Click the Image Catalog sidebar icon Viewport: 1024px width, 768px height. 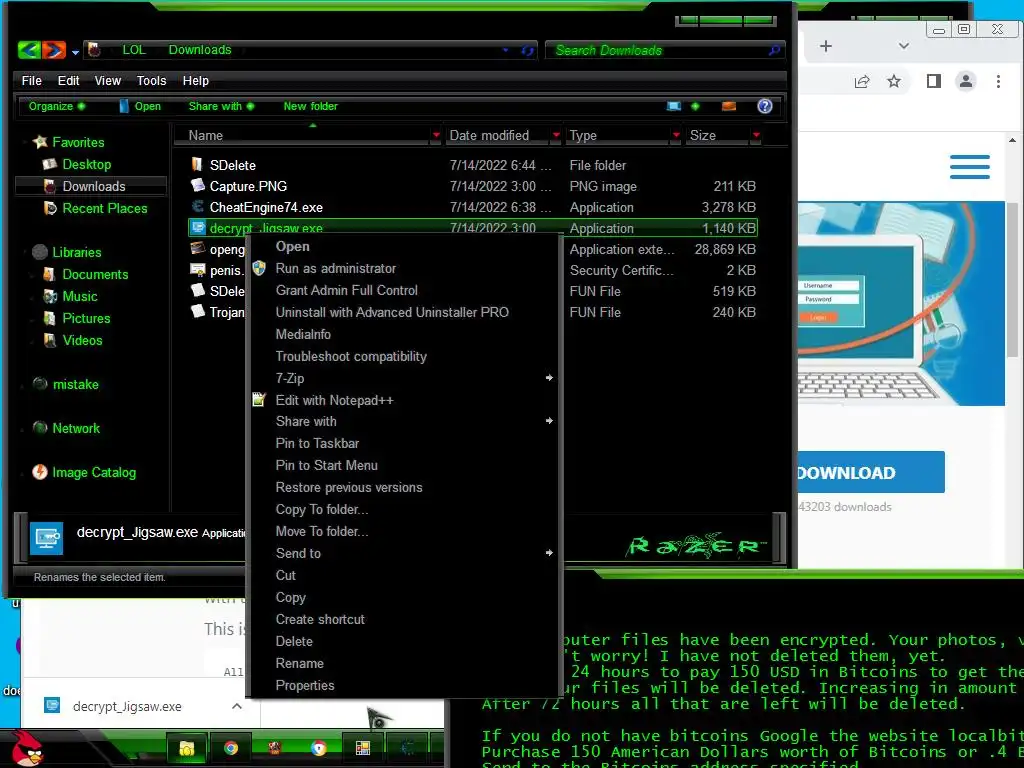point(40,472)
